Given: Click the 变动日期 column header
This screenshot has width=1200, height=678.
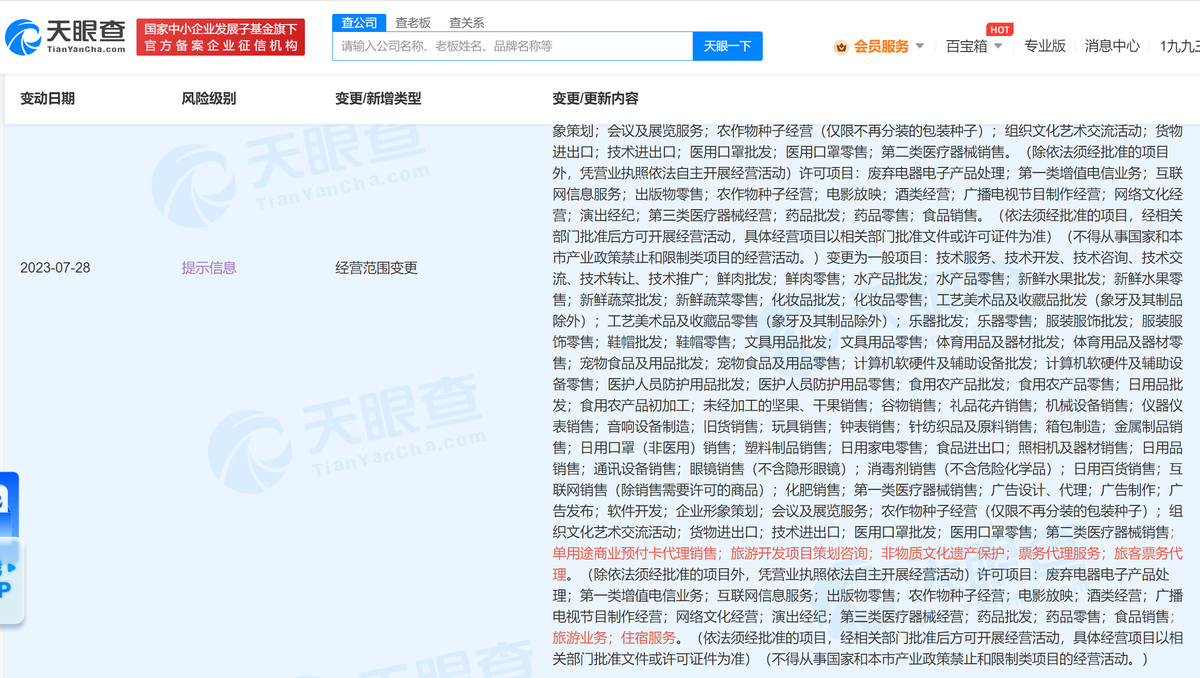Looking at the screenshot, I should (x=46, y=98).
